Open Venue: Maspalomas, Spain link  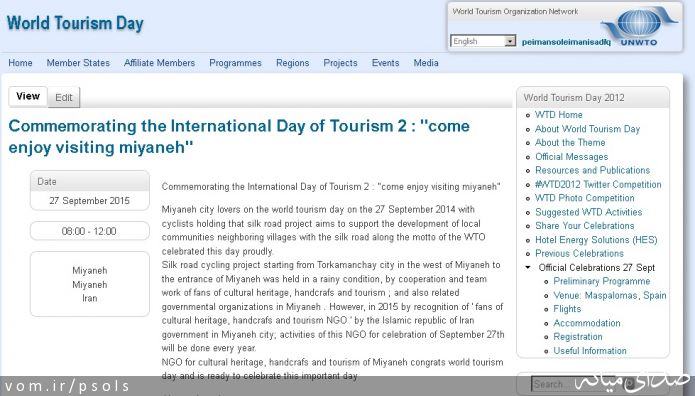[609, 295]
